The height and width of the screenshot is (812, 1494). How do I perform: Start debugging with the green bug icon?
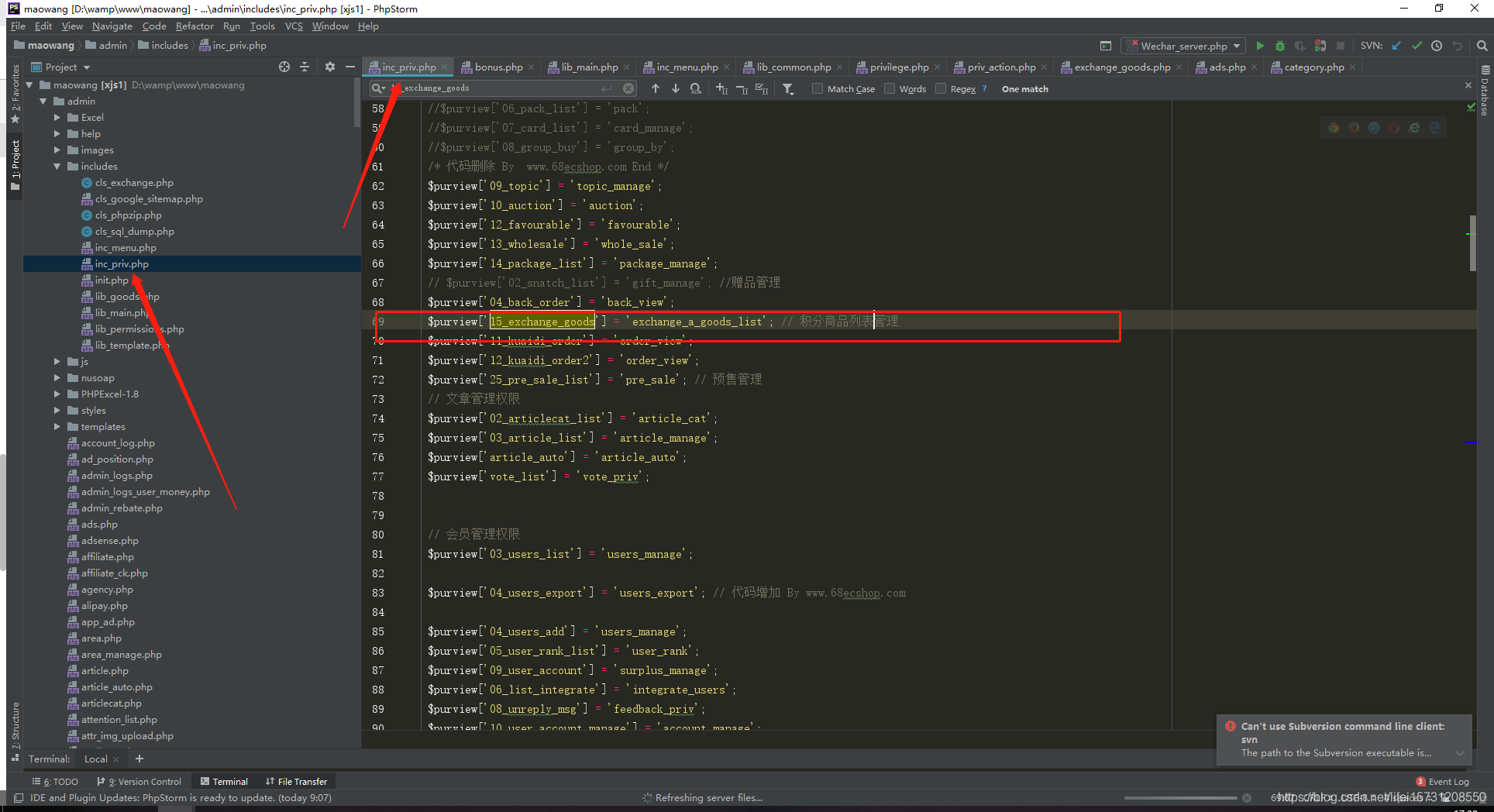[x=1280, y=46]
